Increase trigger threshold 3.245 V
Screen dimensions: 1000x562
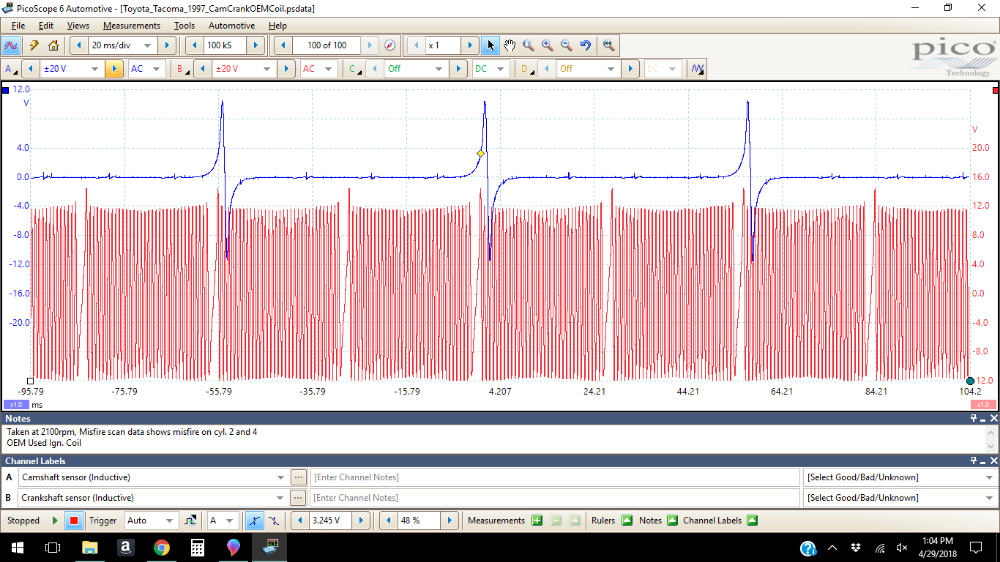pos(361,521)
